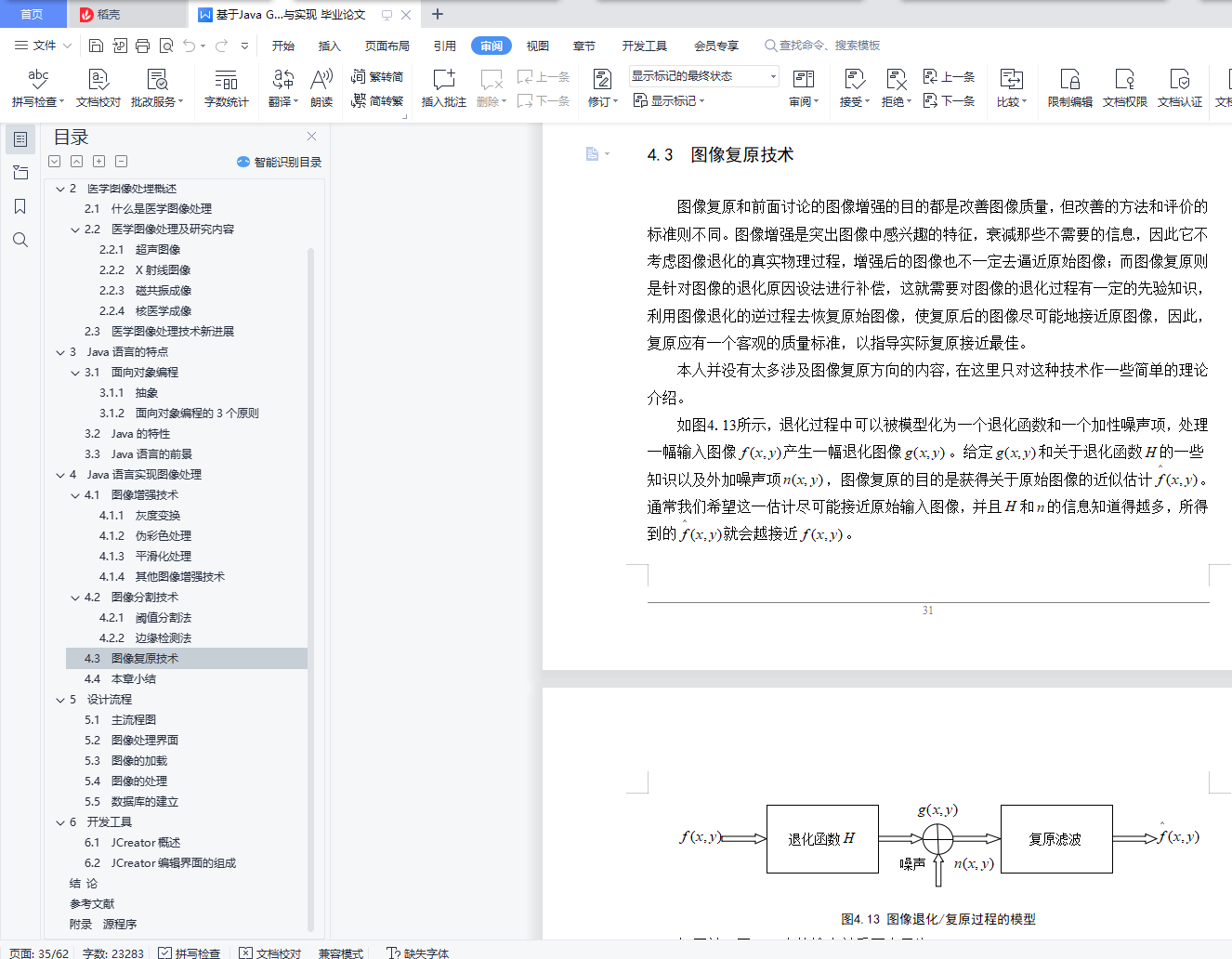This screenshot has width=1232, height=959.
Task: Convert text with 简转繁 button
Action: (377, 100)
